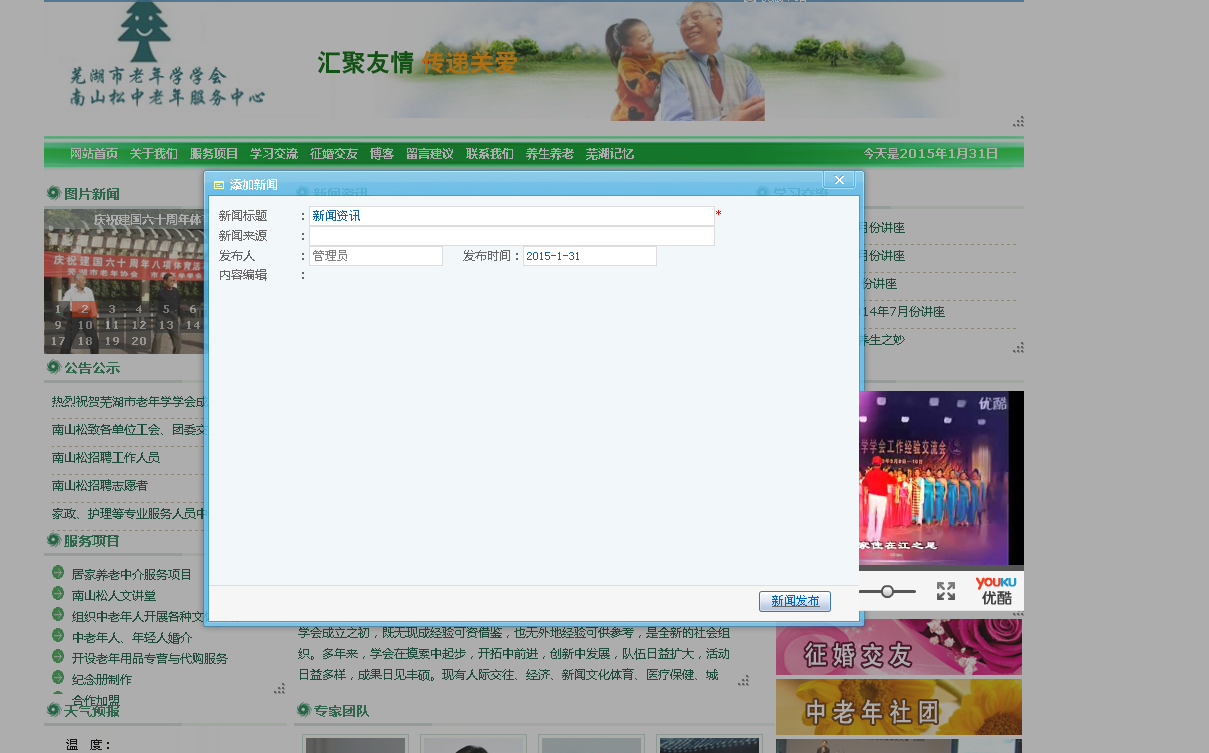Open 留言建议 in the navigation bar
The height and width of the screenshot is (753, 1209).
(x=430, y=154)
